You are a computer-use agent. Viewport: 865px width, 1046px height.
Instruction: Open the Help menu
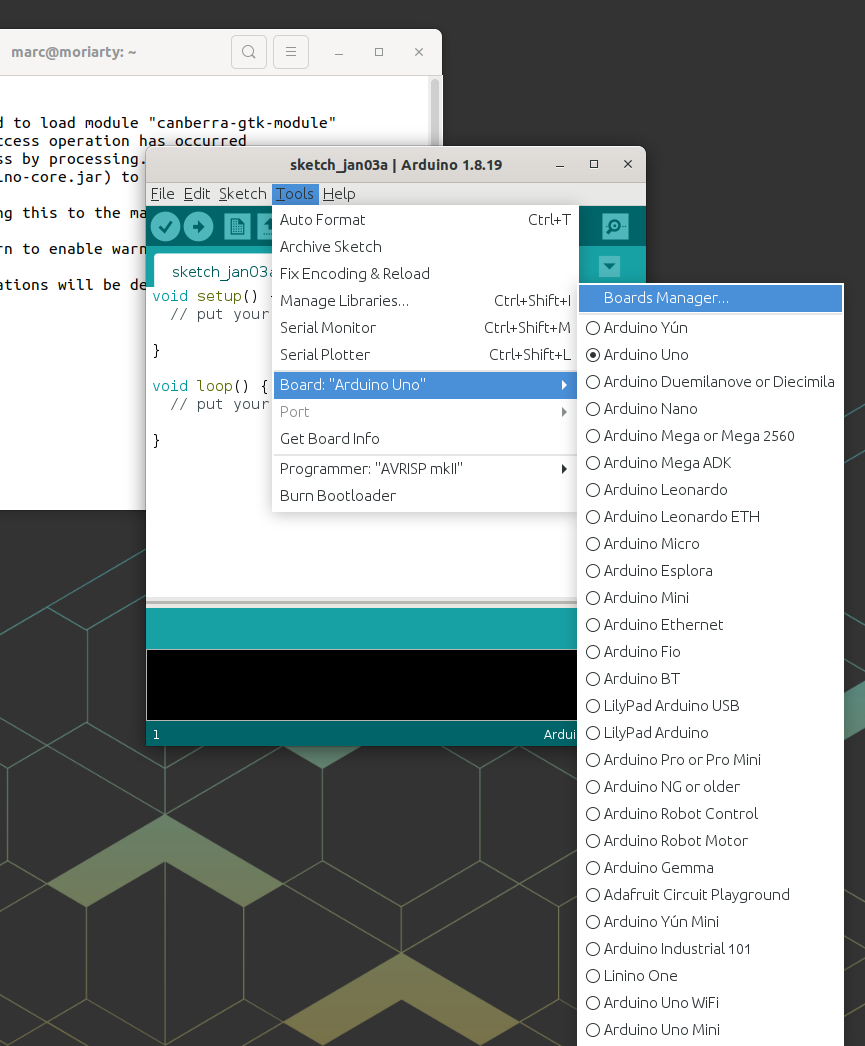(x=339, y=194)
